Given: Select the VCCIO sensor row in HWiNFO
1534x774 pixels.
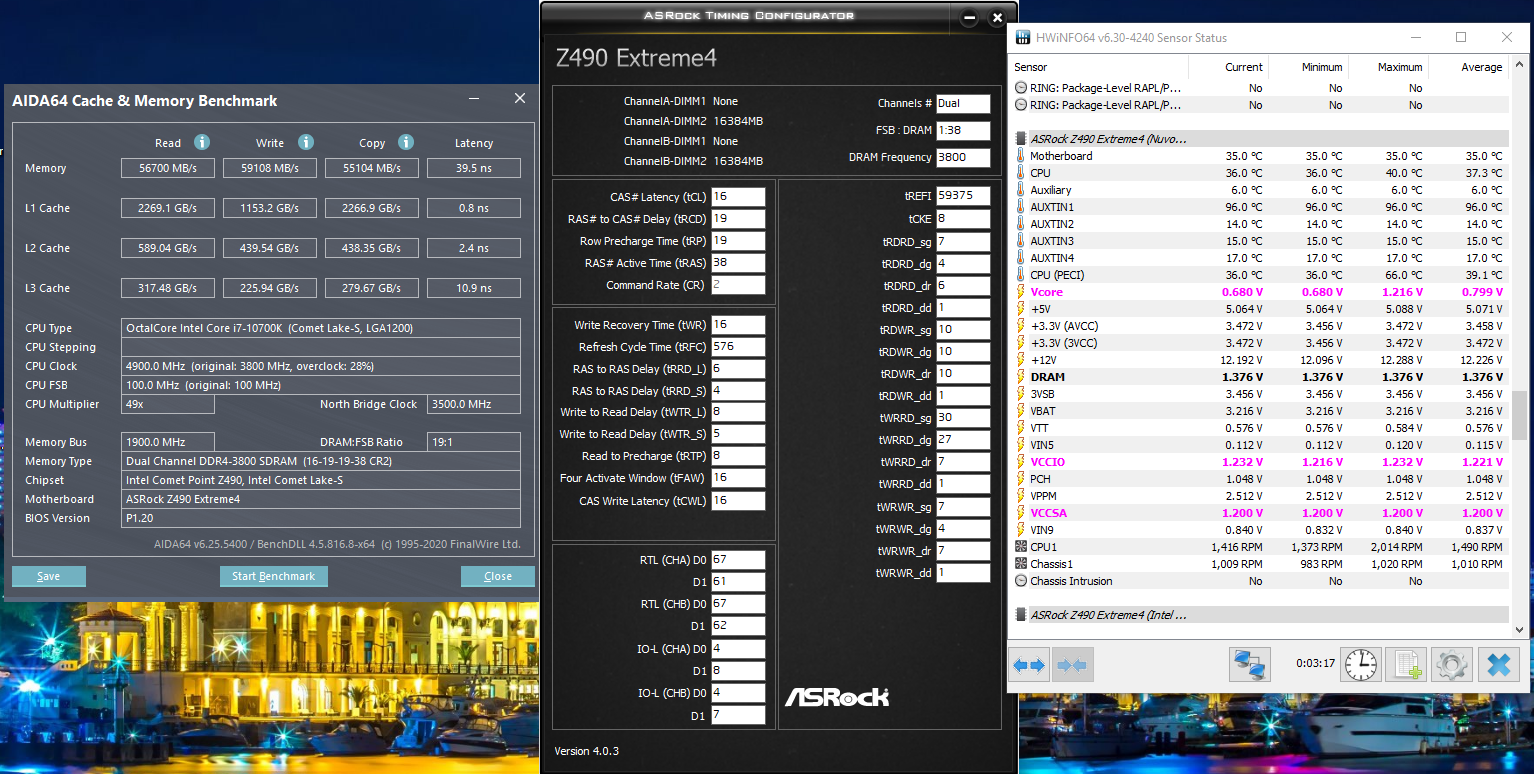Looking at the screenshot, I should 1260,462.
